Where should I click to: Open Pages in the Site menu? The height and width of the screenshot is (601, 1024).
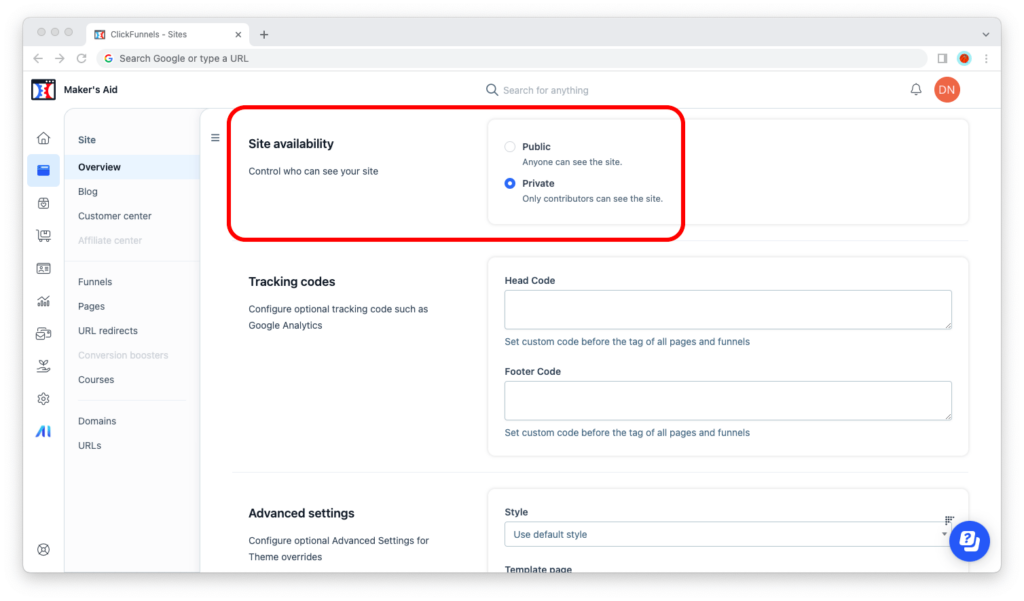click(x=91, y=306)
